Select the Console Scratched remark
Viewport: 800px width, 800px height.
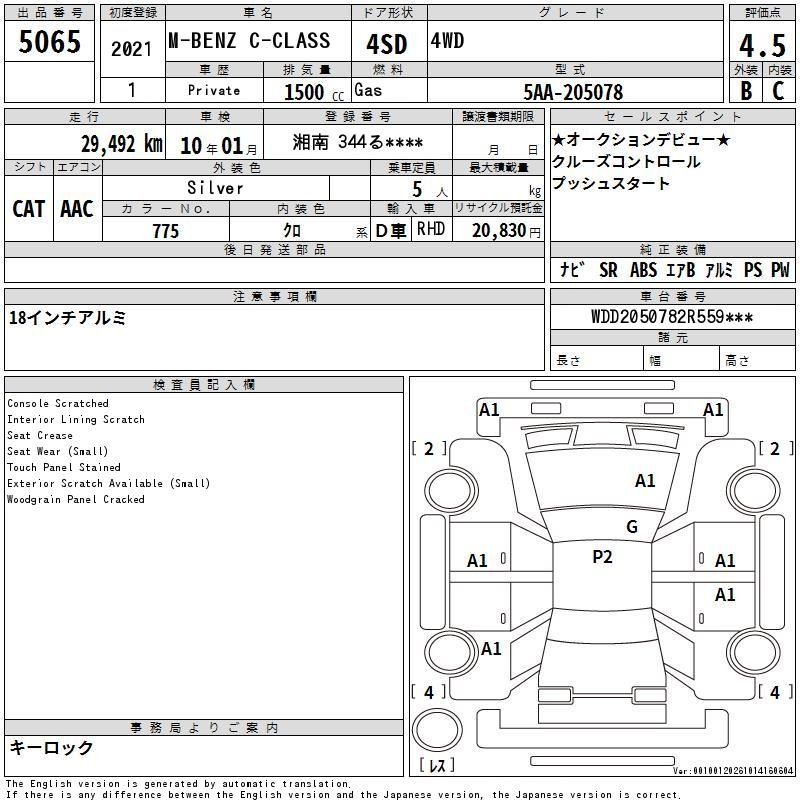58,403
